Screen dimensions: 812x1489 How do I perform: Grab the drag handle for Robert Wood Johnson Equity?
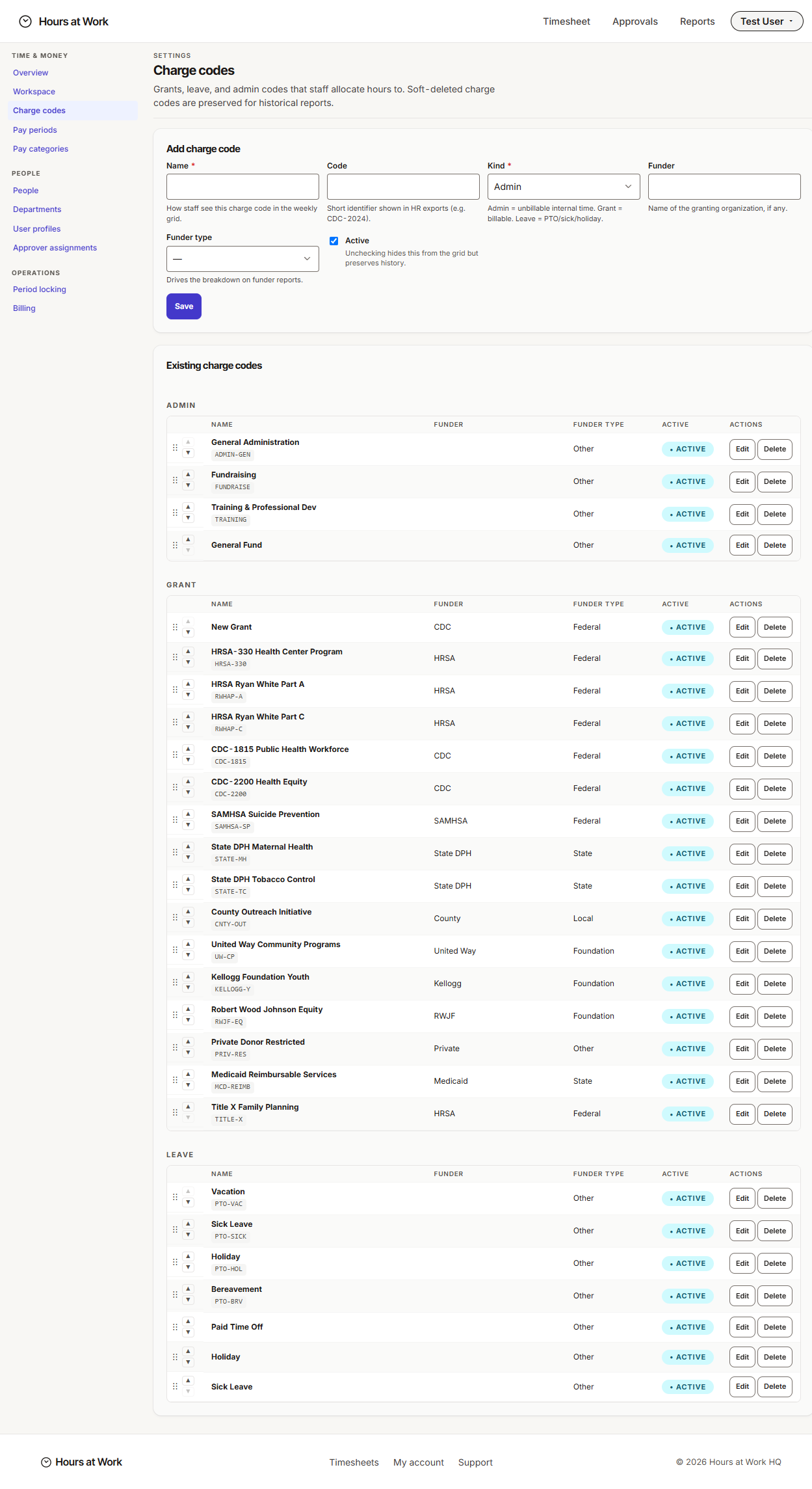175,1015
